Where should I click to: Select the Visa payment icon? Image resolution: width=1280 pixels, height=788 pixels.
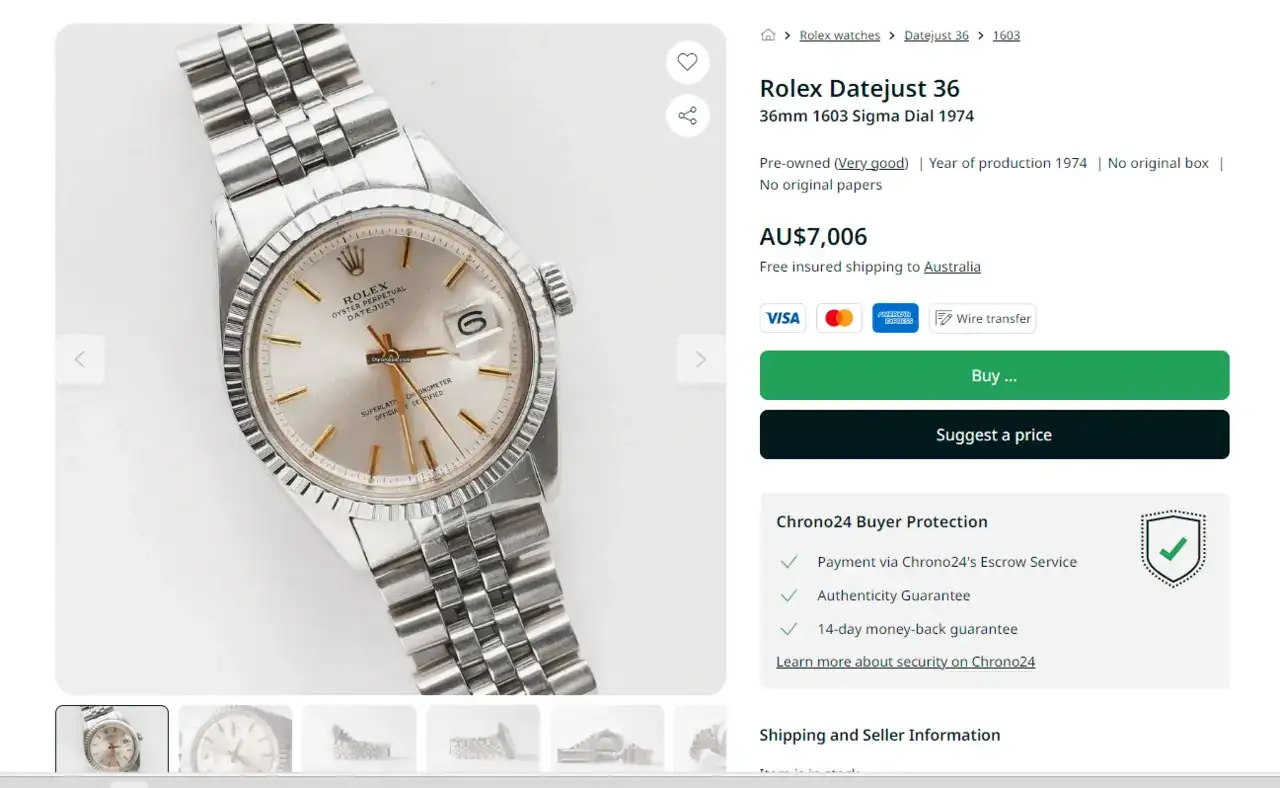point(782,318)
